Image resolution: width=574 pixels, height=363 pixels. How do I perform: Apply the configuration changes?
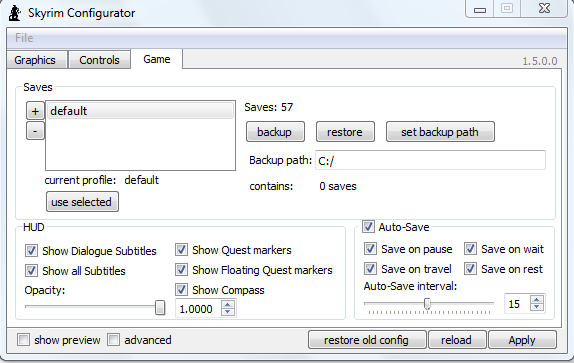522,340
